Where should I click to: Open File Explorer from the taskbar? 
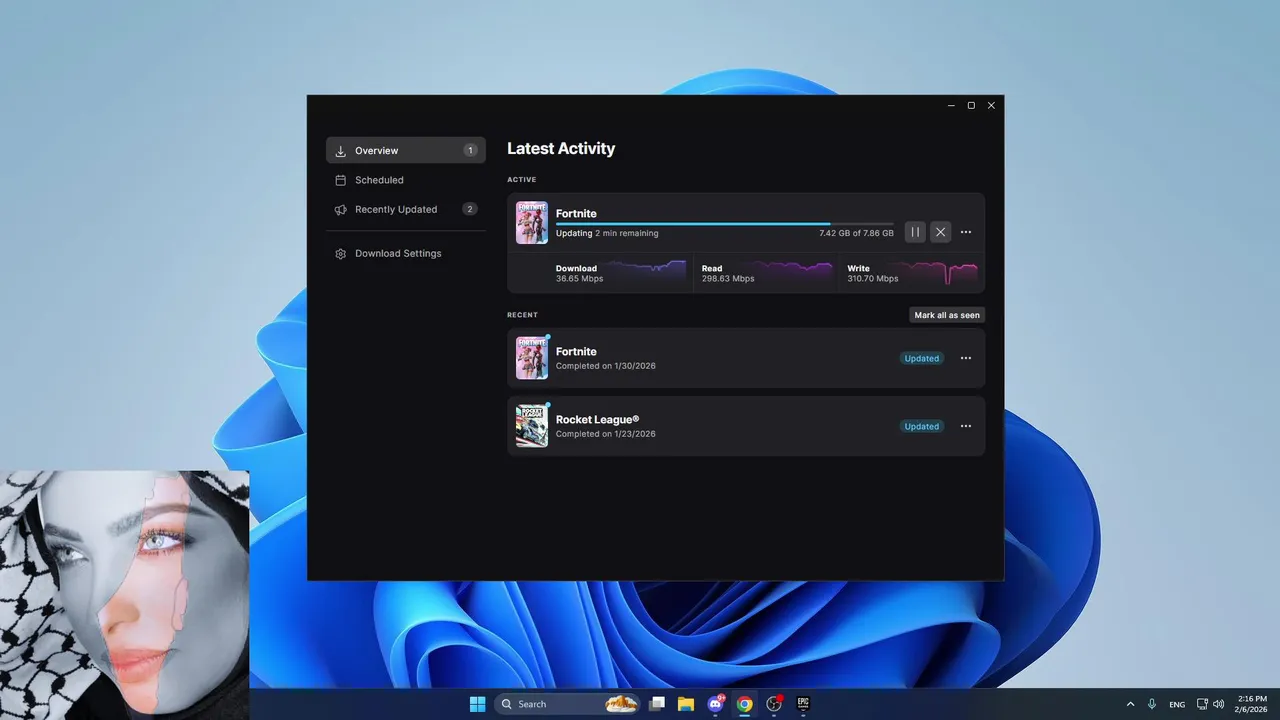coord(686,704)
